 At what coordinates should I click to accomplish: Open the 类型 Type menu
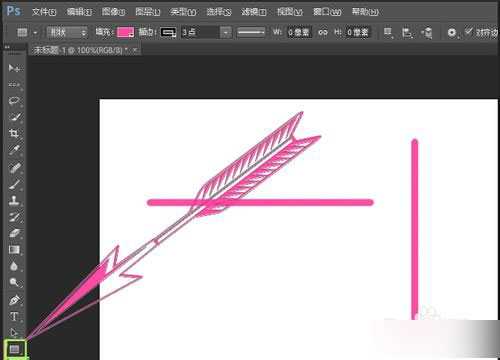[183, 12]
